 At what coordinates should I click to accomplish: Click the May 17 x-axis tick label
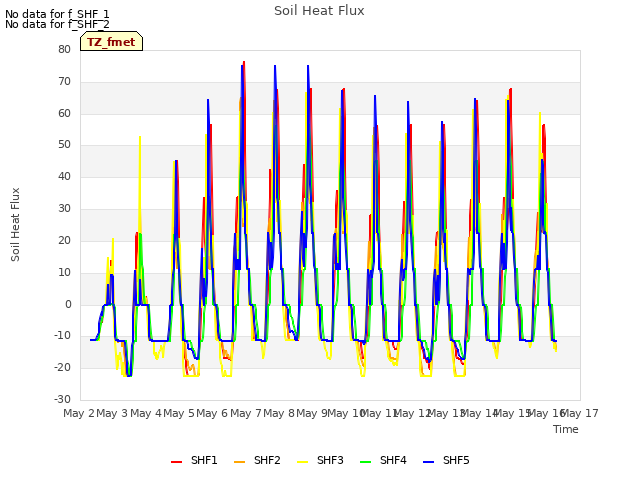point(581,413)
